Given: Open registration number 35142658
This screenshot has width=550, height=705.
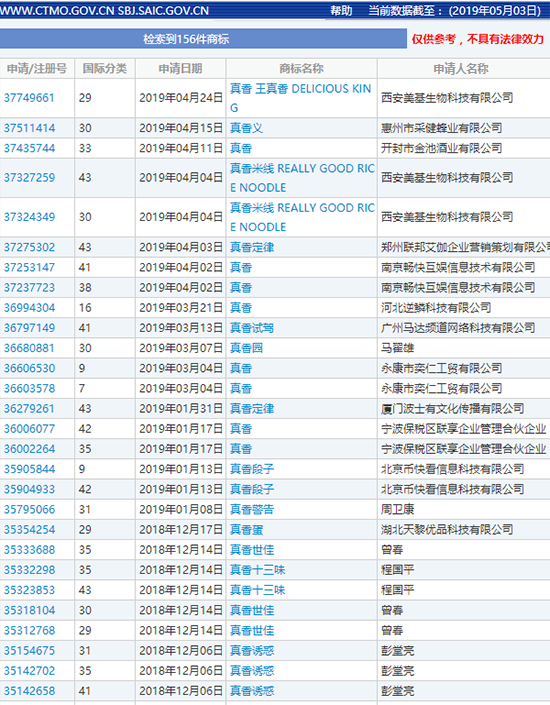Looking at the screenshot, I should (x=29, y=691).
